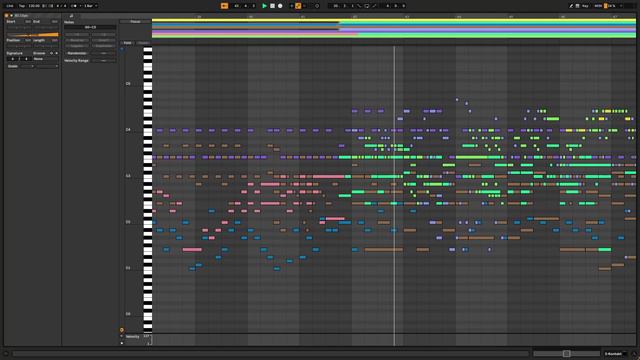The height and width of the screenshot is (360, 640).
Task: Click the clip End Set button
Action: [x=55, y=22]
